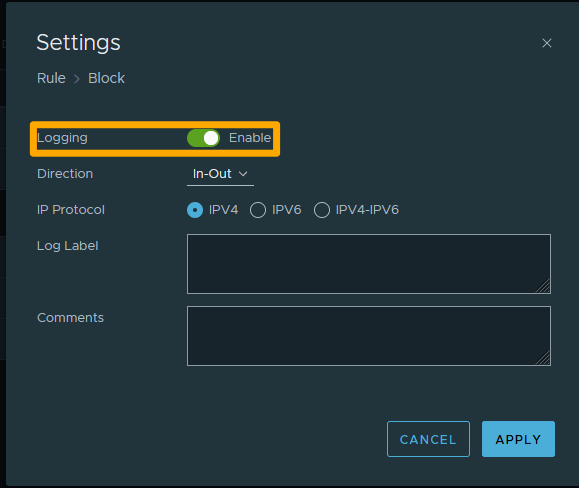Select the IPV6 radio button
Viewport: 579px width, 488px height.
pos(258,210)
